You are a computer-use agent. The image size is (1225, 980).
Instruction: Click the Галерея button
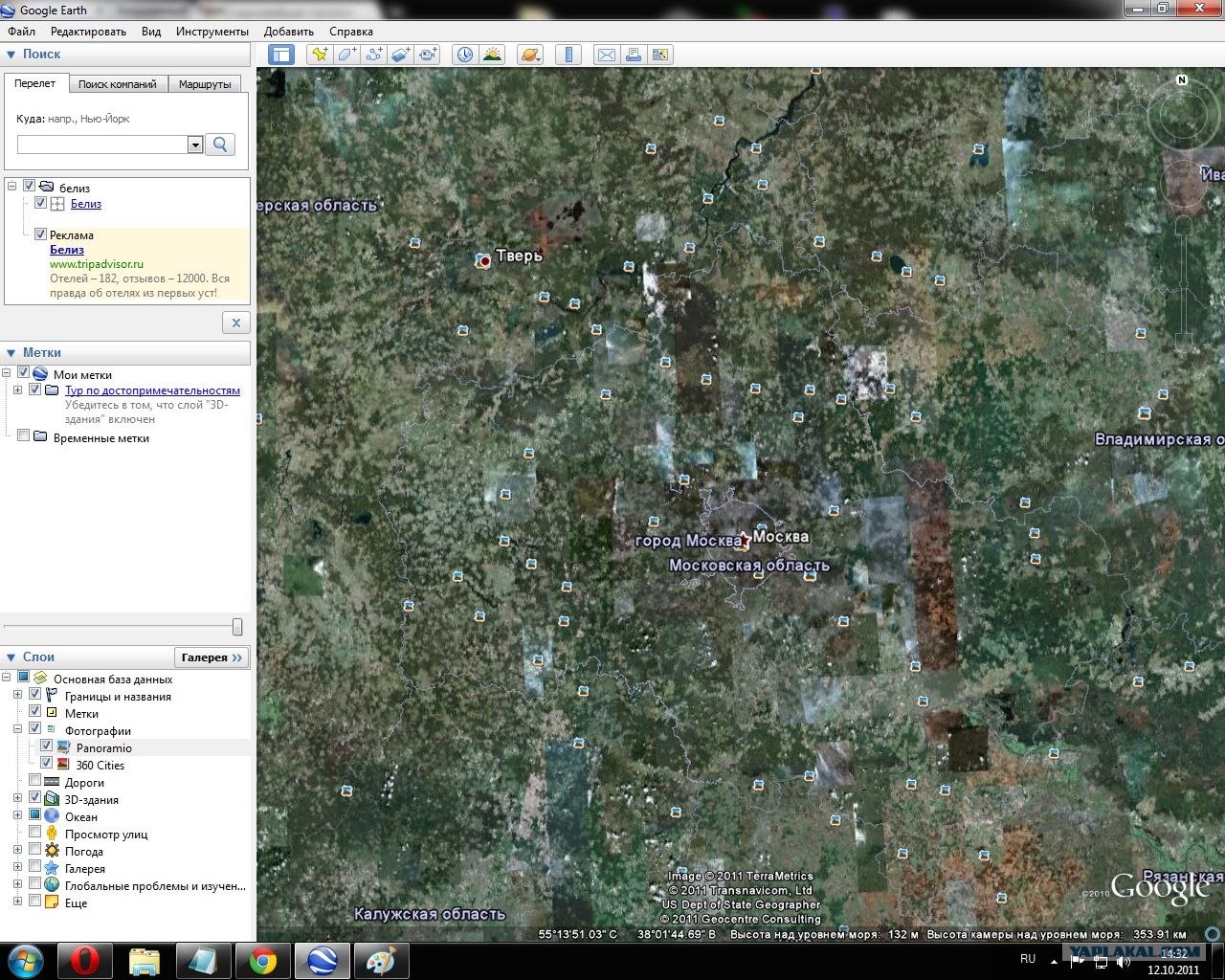tap(212, 657)
